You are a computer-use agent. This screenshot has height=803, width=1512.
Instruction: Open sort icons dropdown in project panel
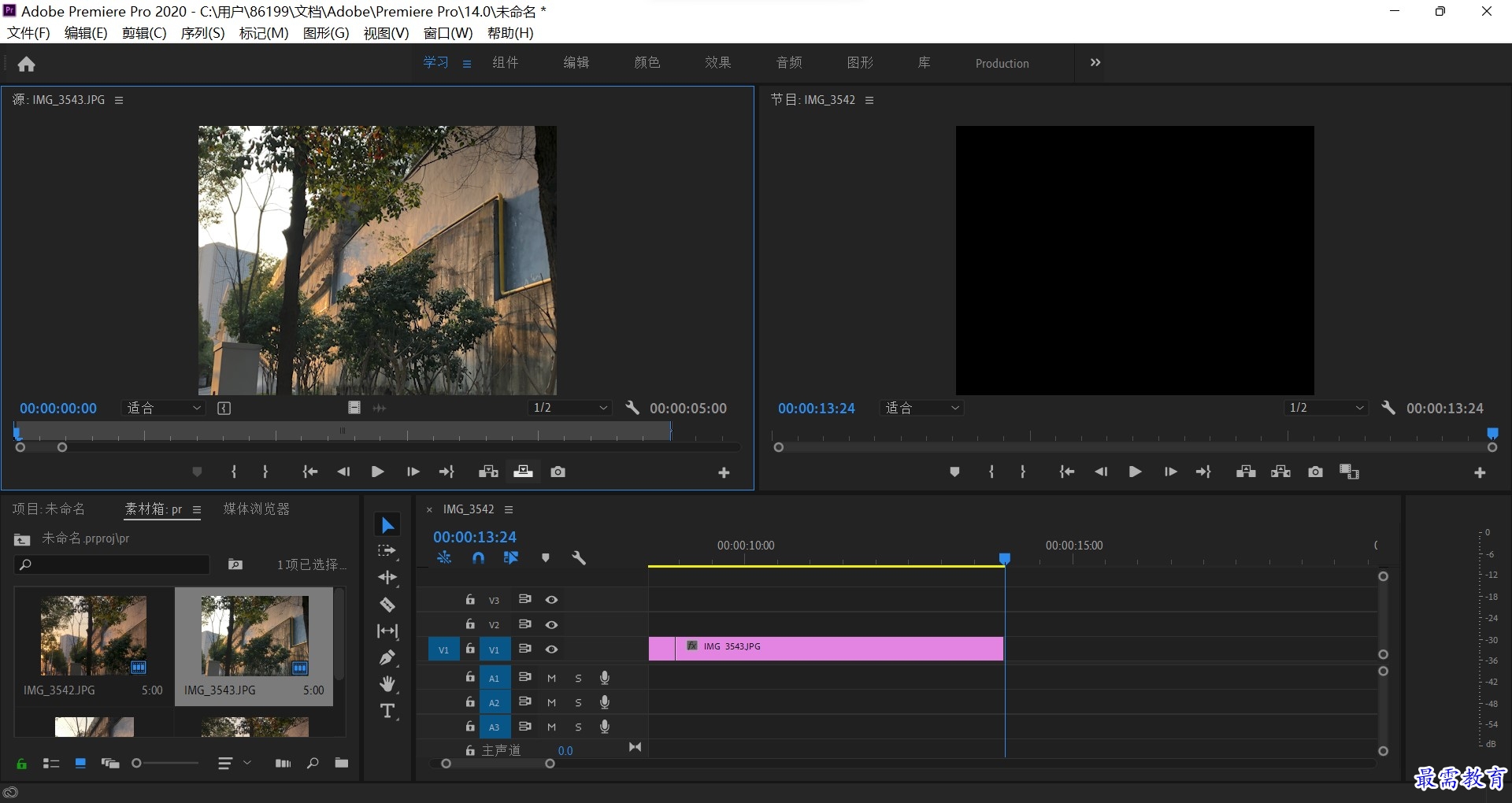234,763
